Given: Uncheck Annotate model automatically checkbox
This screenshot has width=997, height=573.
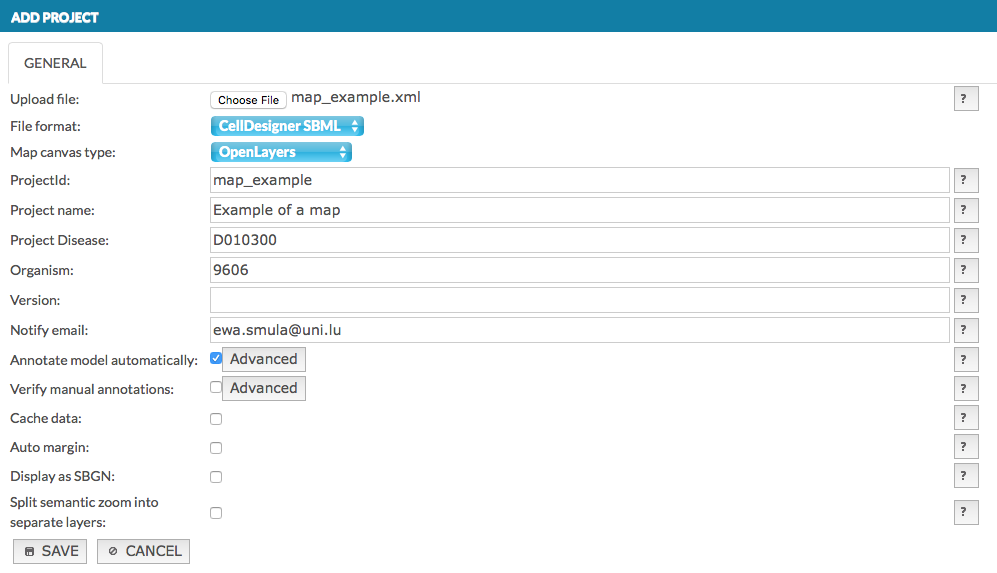Looking at the screenshot, I should point(216,359).
